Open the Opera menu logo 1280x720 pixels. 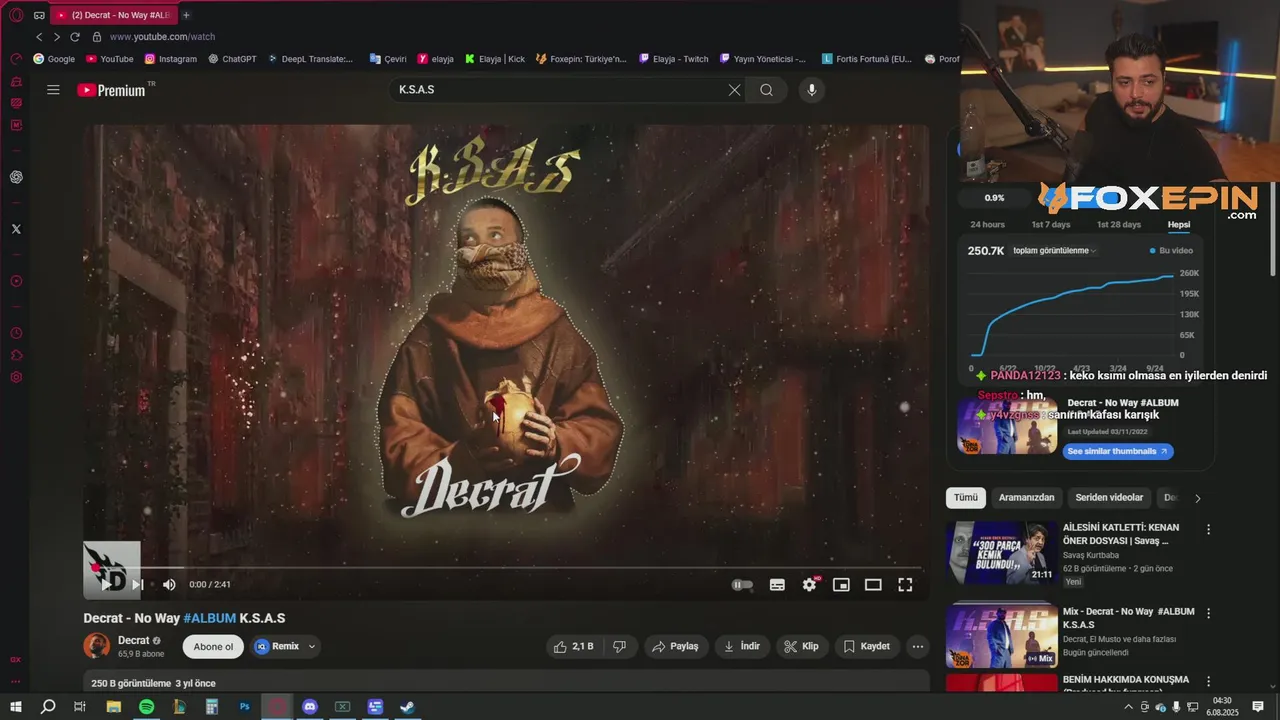tap(16, 15)
